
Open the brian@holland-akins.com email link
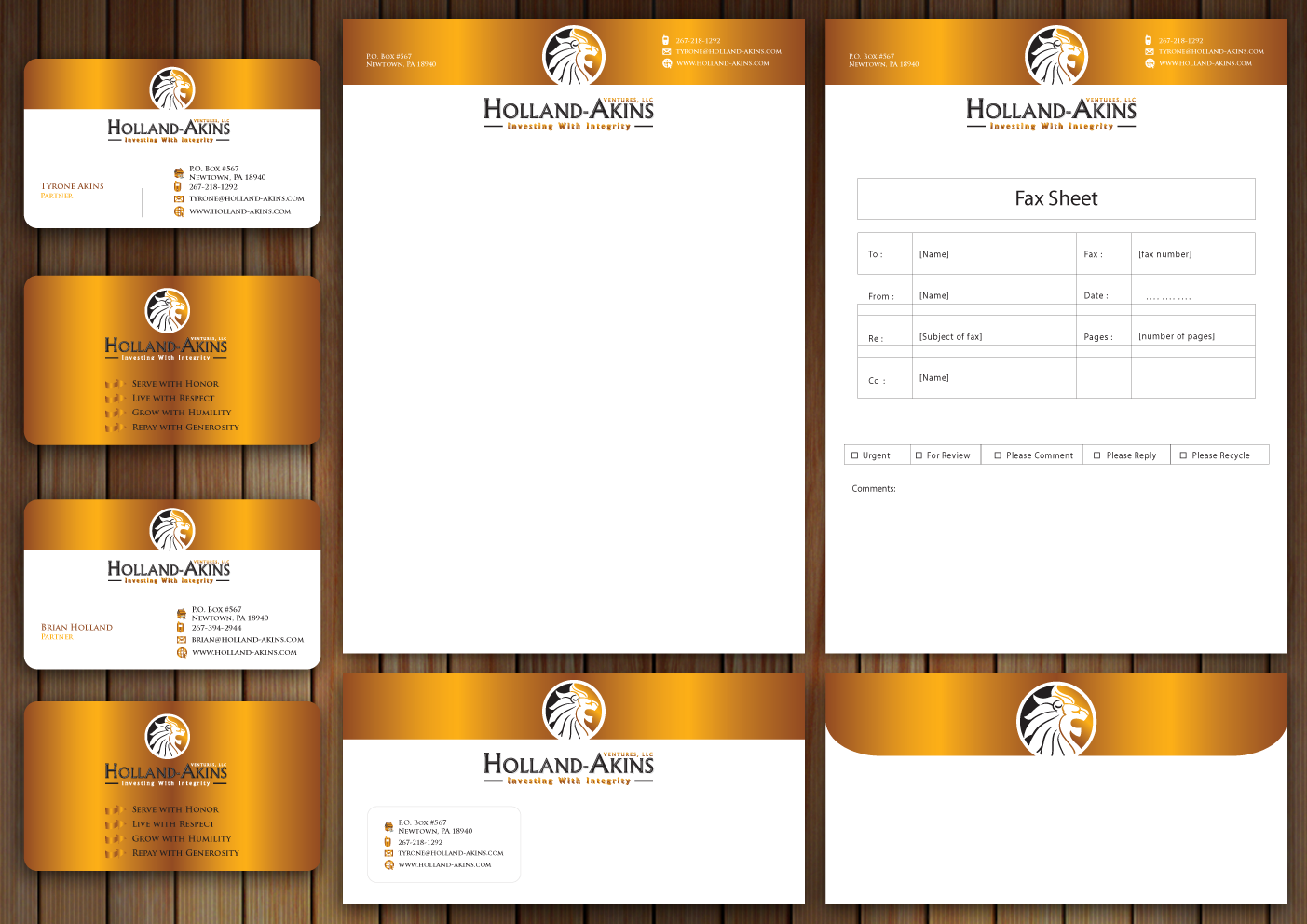click(x=248, y=640)
